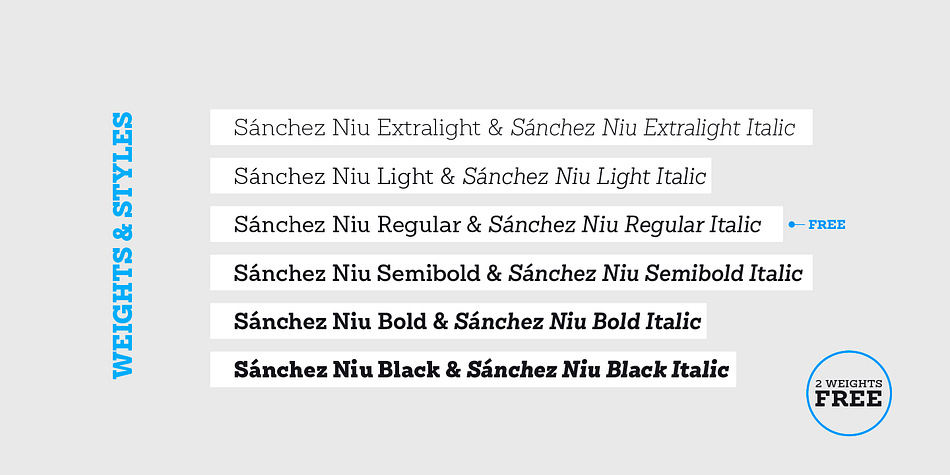
Task: Choose the Sánchez Niu Regular sample text
Action: 347,225
